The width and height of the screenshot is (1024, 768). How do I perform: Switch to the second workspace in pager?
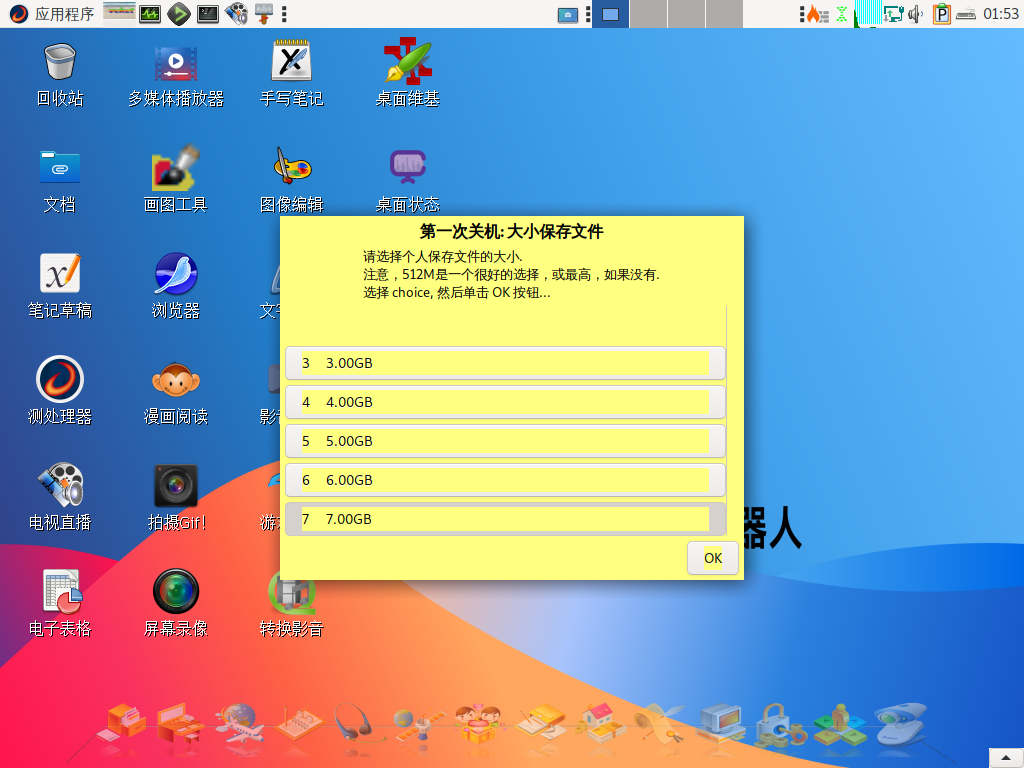point(648,14)
